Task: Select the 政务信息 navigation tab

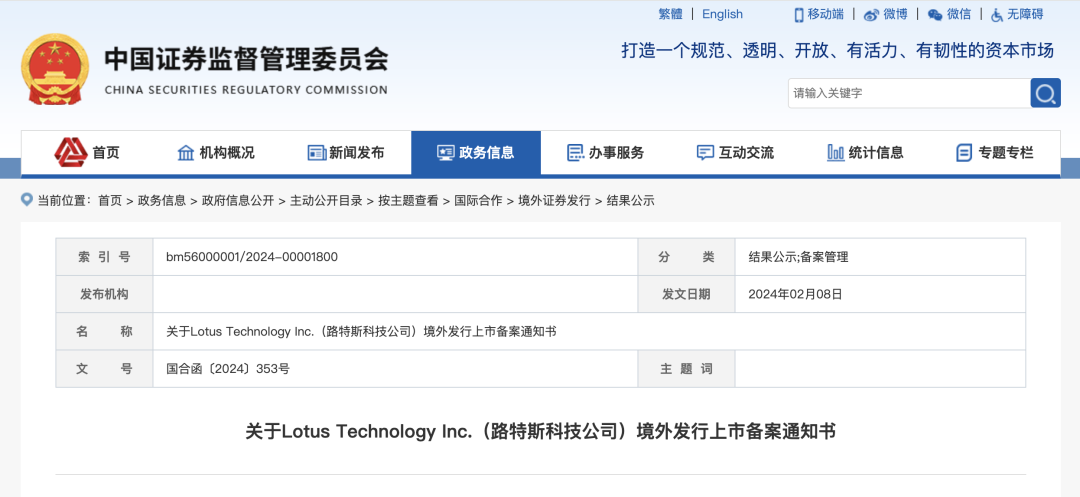Action: [476, 153]
